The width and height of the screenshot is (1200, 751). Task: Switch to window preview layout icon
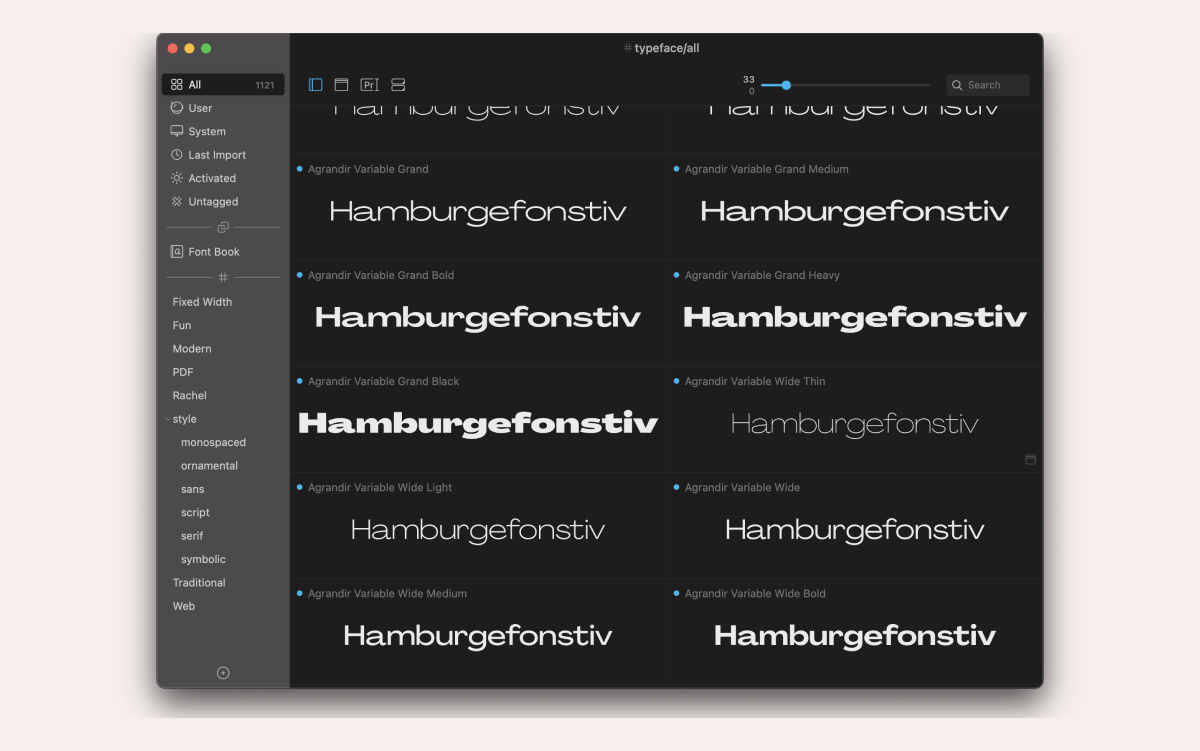coord(341,85)
